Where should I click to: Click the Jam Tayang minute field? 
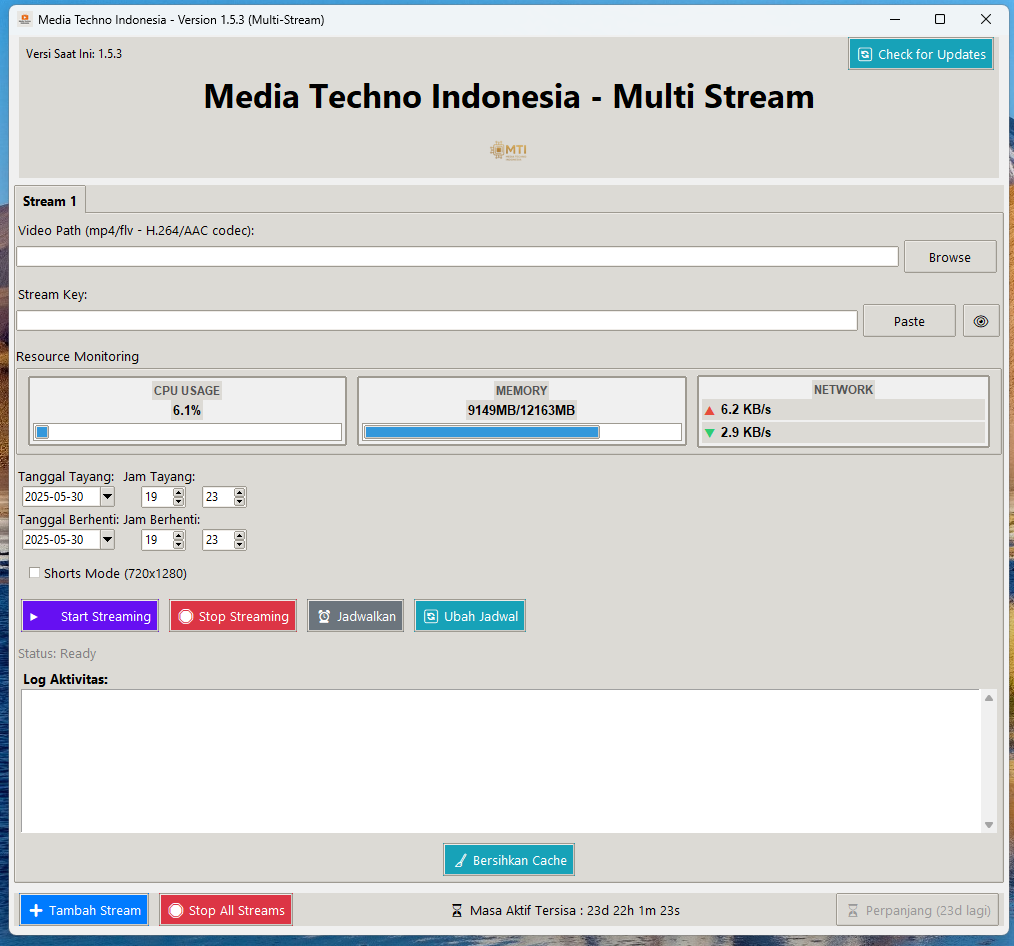pos(218,497)
